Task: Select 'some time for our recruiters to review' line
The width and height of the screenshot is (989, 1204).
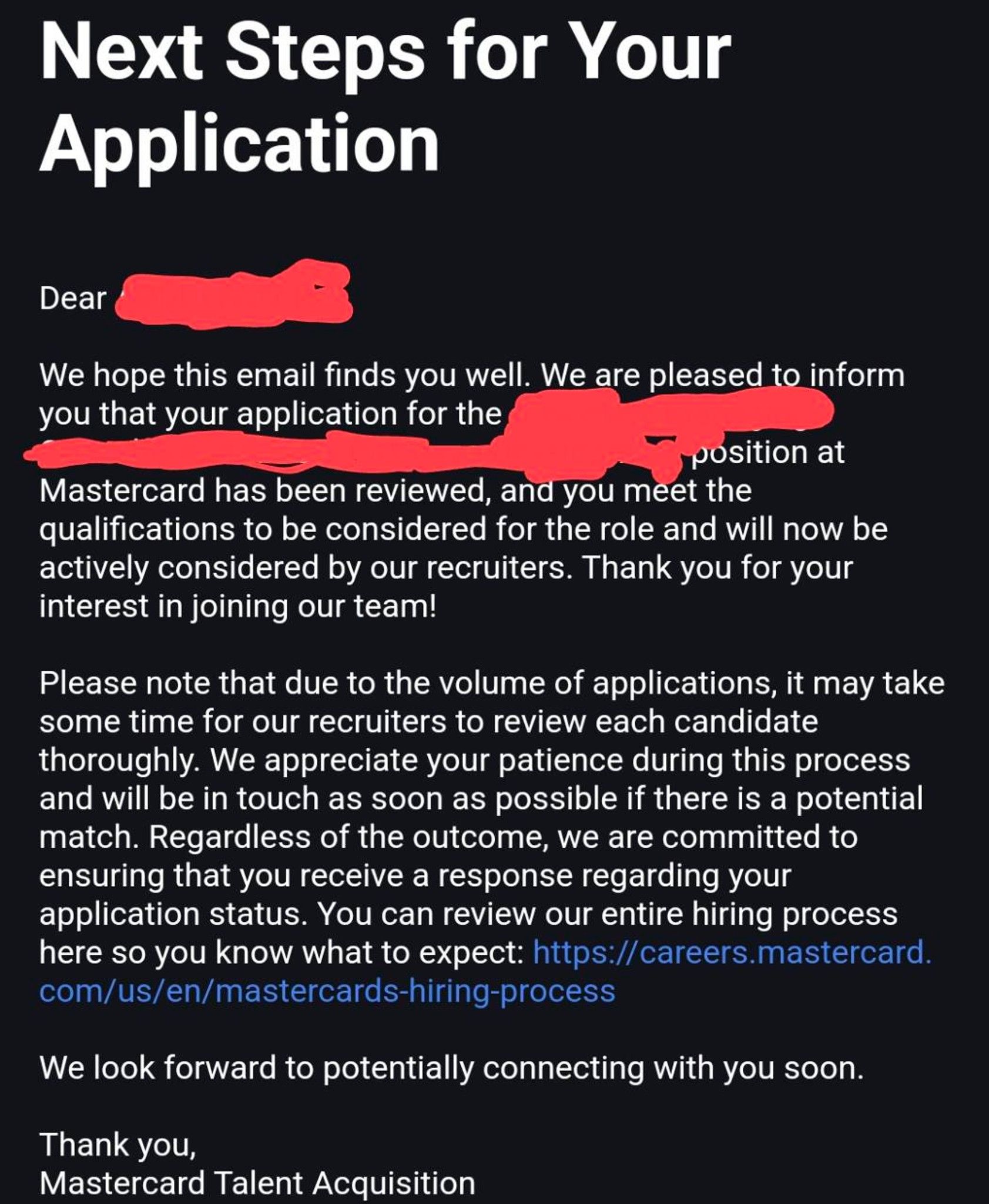Action: 428,722
